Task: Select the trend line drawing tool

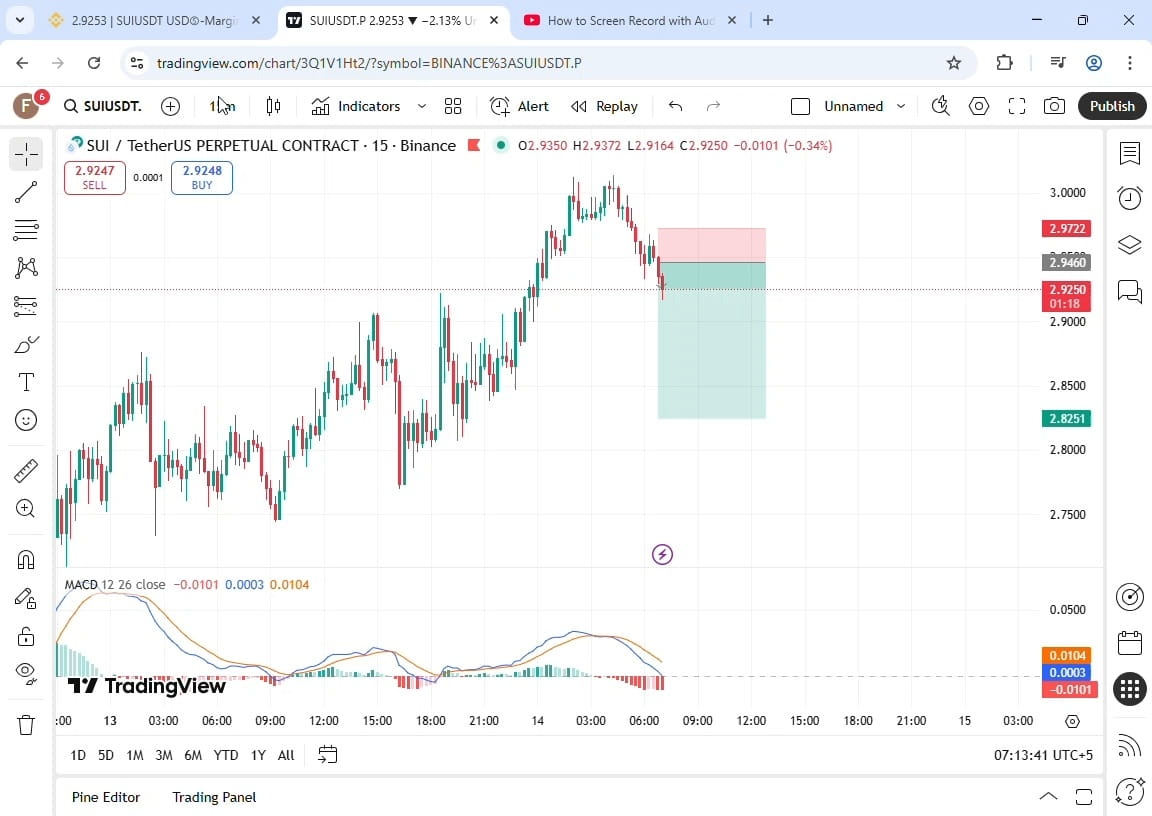Action: (26, 192)
